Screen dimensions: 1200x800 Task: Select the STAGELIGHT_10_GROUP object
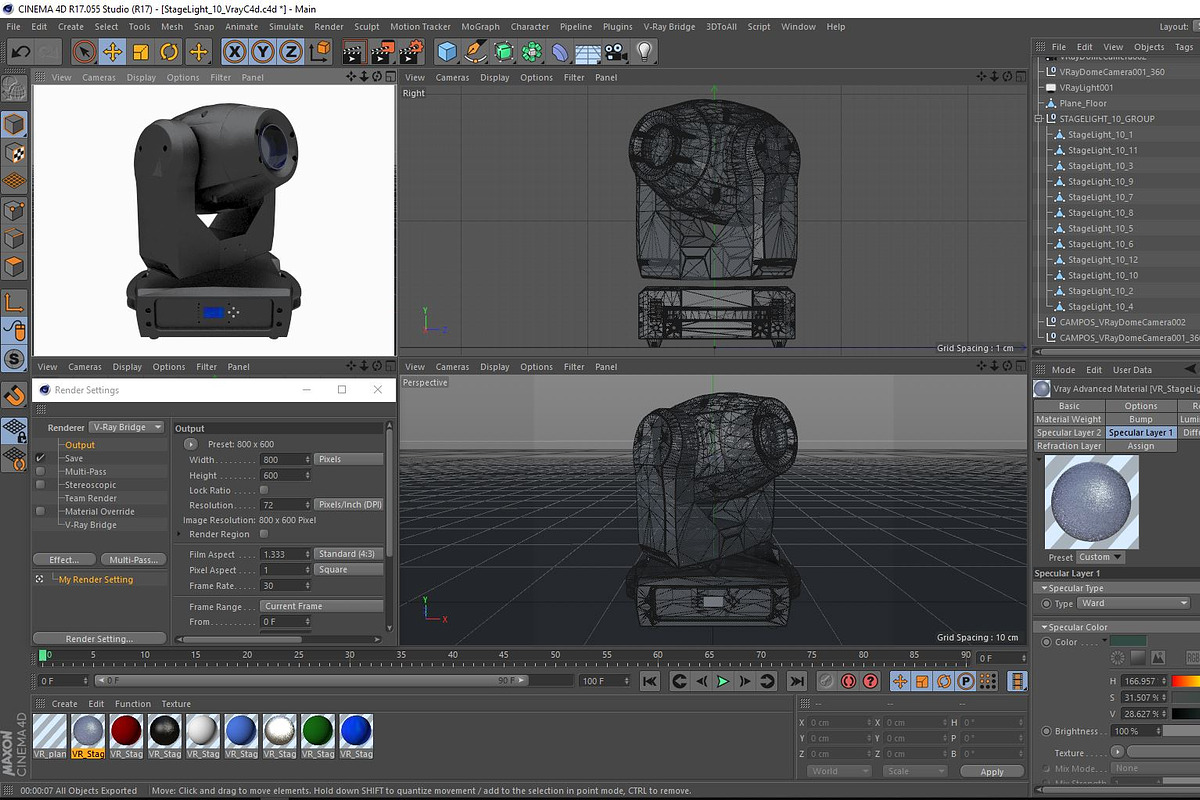(x=1107, y=119)
